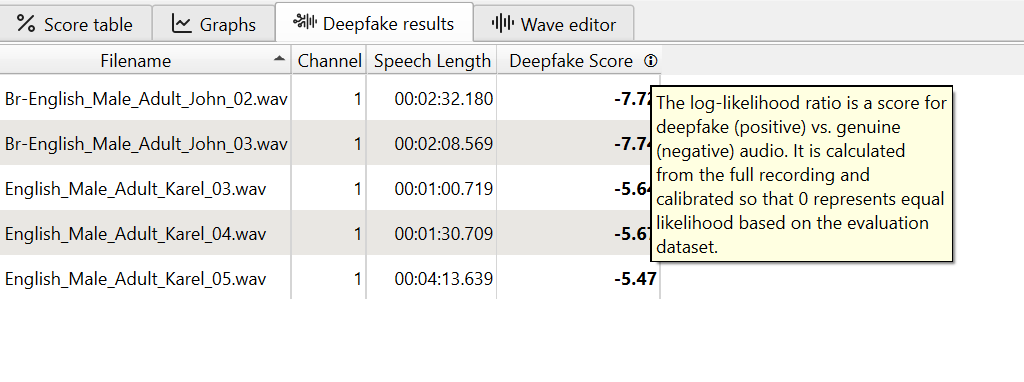This screenshot has width=1024, height=382.
Task: Sort by the Channel column header
Action: (x=329, y=61)
